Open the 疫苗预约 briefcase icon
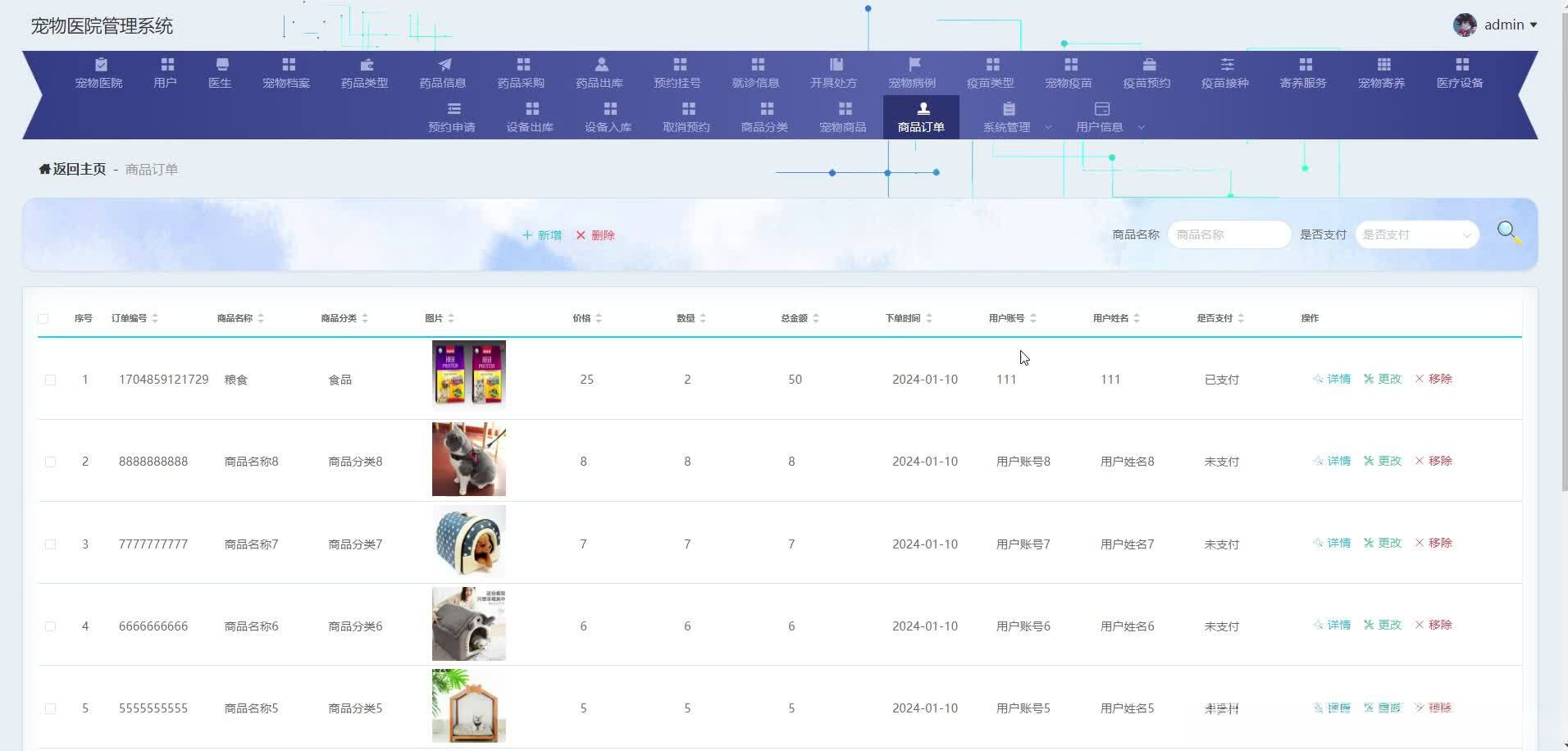Screen dimensions: 1568x751 (1149, 65)
